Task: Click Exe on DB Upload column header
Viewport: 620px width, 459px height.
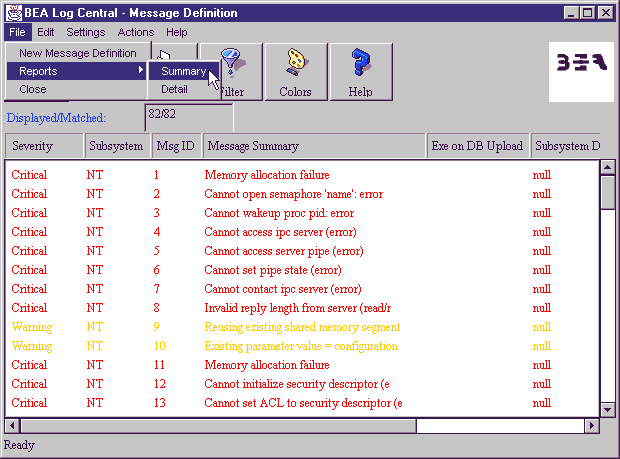Action: tap(478, 146)
